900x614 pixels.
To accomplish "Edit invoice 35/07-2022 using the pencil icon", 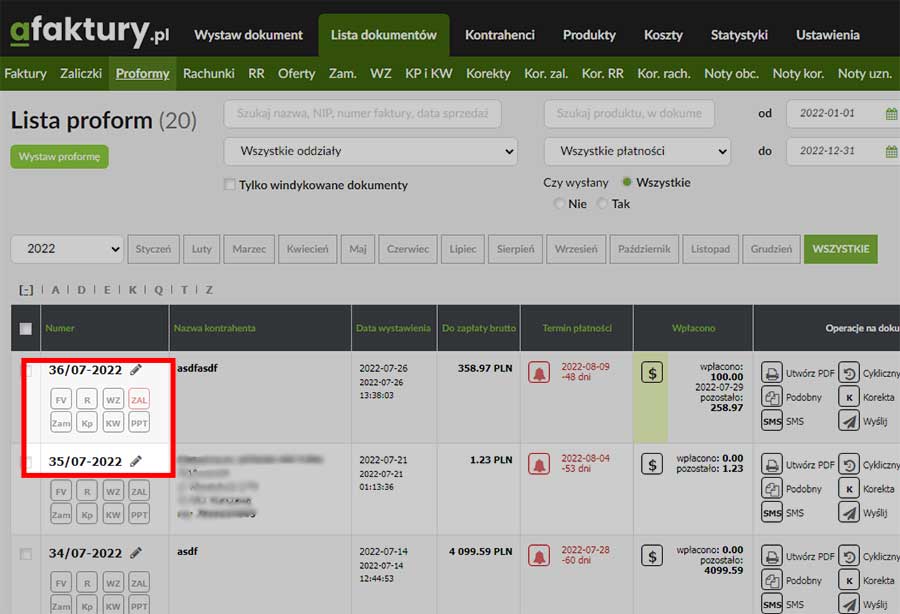I will tap(136, 461).
